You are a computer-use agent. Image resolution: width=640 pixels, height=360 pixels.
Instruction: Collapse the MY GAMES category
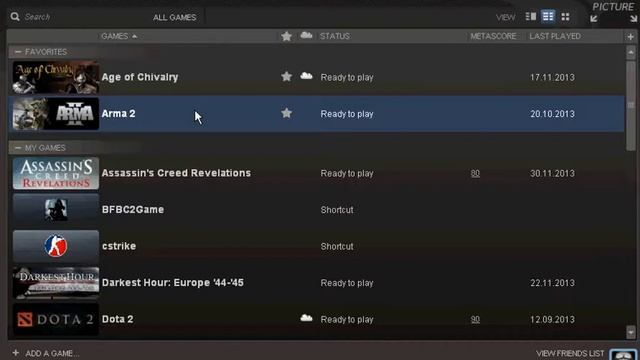[x=18, y=148]
